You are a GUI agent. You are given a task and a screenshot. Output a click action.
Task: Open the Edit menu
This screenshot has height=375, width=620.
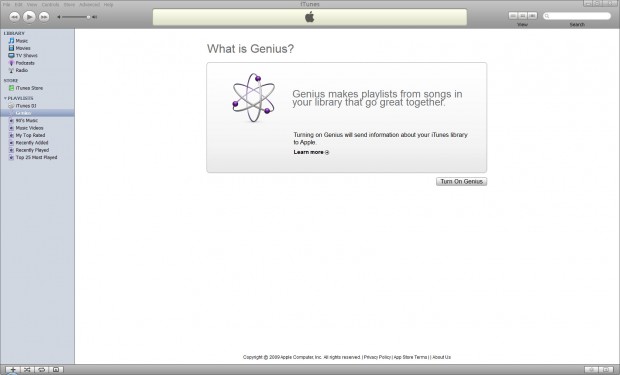[x=19, y=5]
